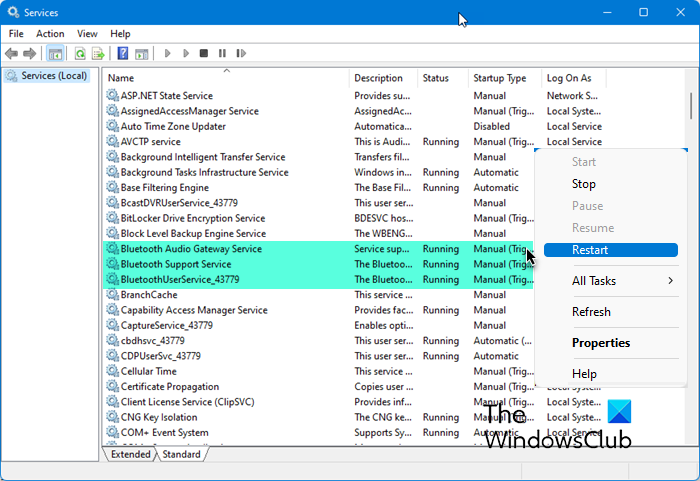
Task: Maximize the Services window
Action: coord(643,12)
